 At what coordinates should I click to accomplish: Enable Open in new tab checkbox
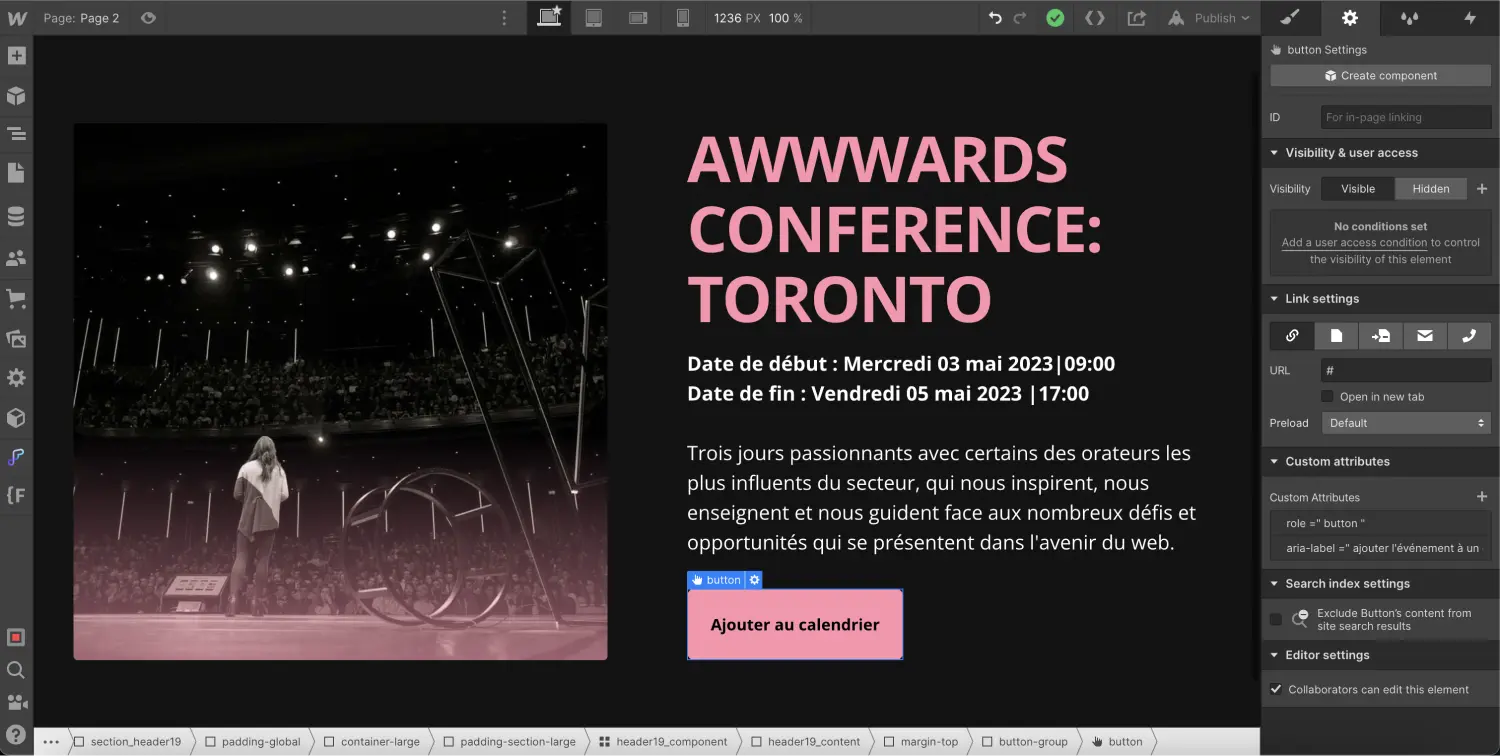point(1328,397)
